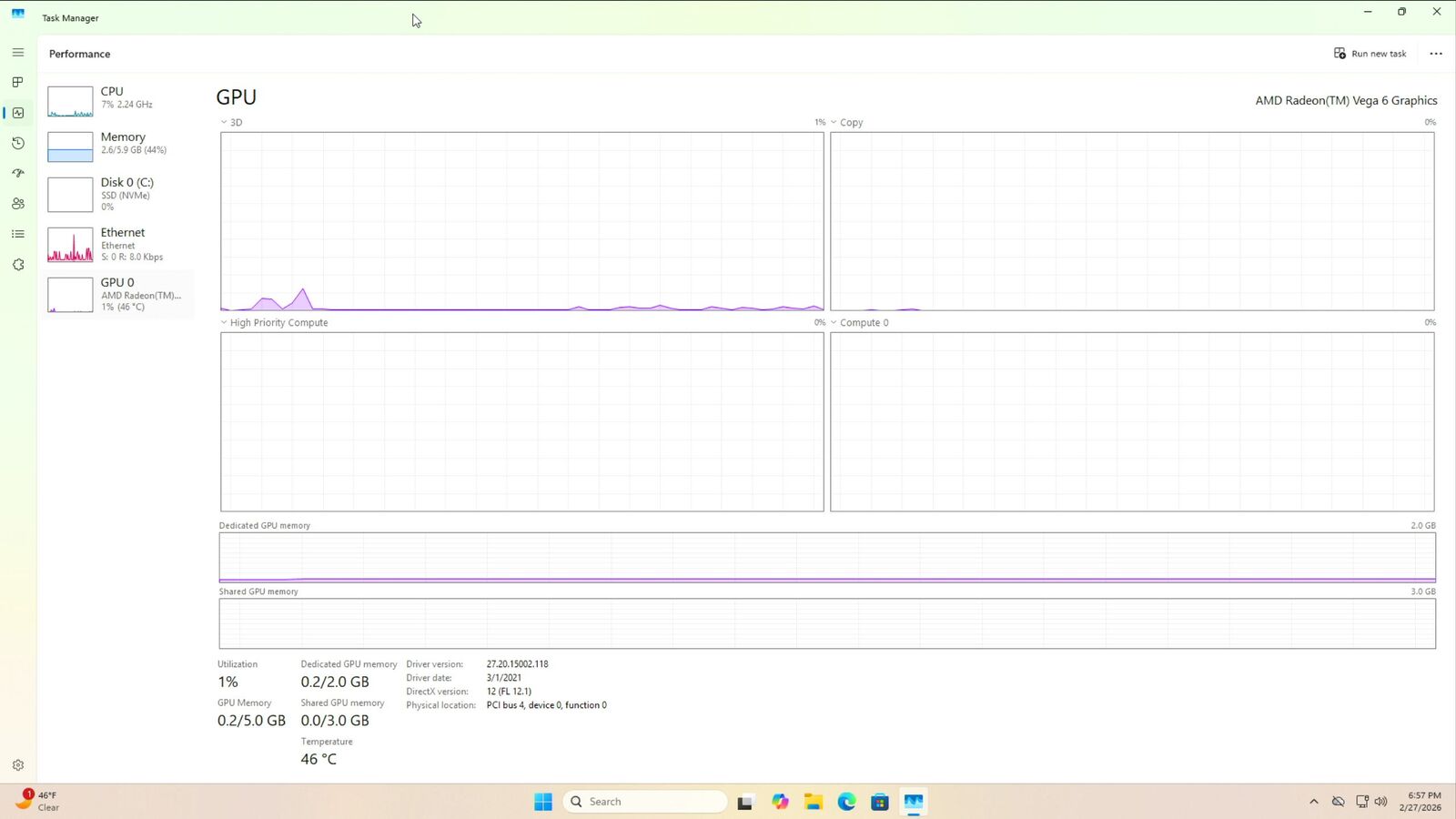Screen dimensions: 1456x819
Task: Open the Processes page icon in sidebar
Action: click(x=18, y=82)
